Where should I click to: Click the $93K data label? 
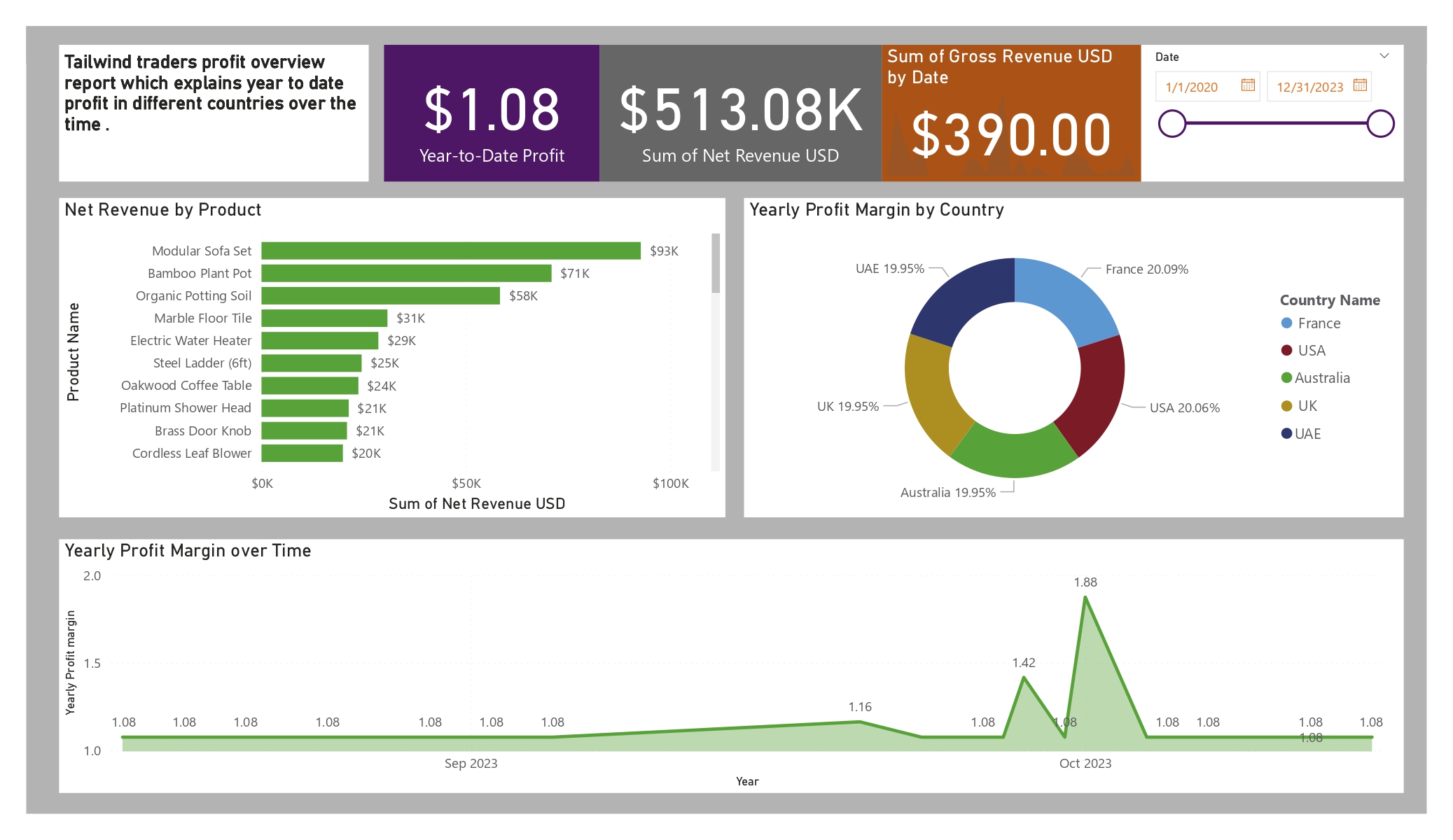pyautogui.click(x=664, y=251)
